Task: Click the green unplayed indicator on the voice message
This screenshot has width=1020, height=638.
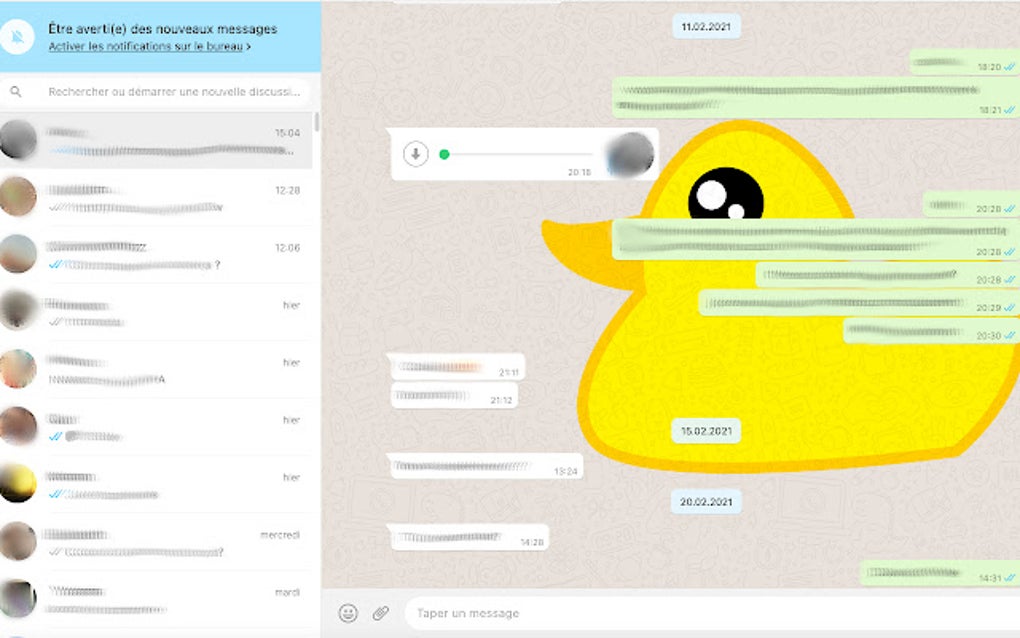Action: click(444, 154)
